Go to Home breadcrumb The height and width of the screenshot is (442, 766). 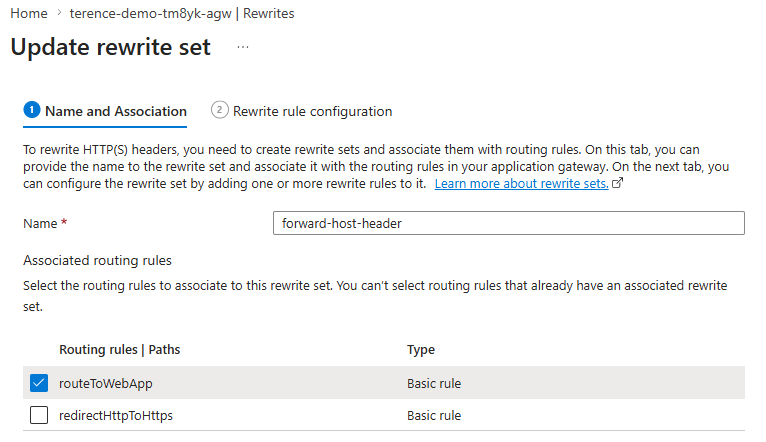(x=29, y=13)
